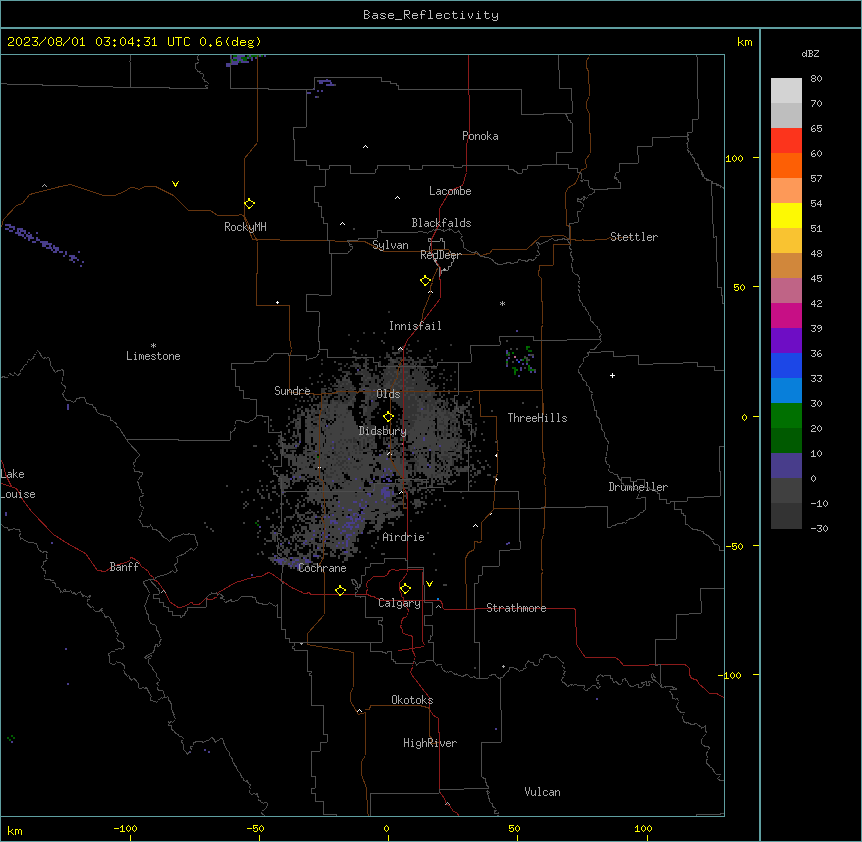
Task: Click the Drumheller label
Action: point(638,487)
